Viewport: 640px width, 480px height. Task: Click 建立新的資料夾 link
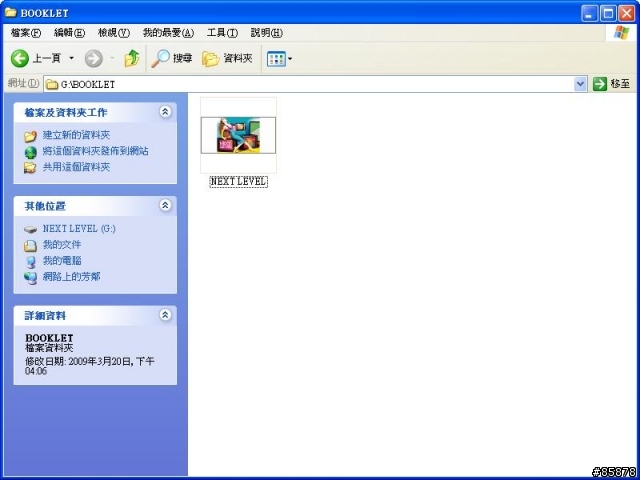(x=76, y=135)
